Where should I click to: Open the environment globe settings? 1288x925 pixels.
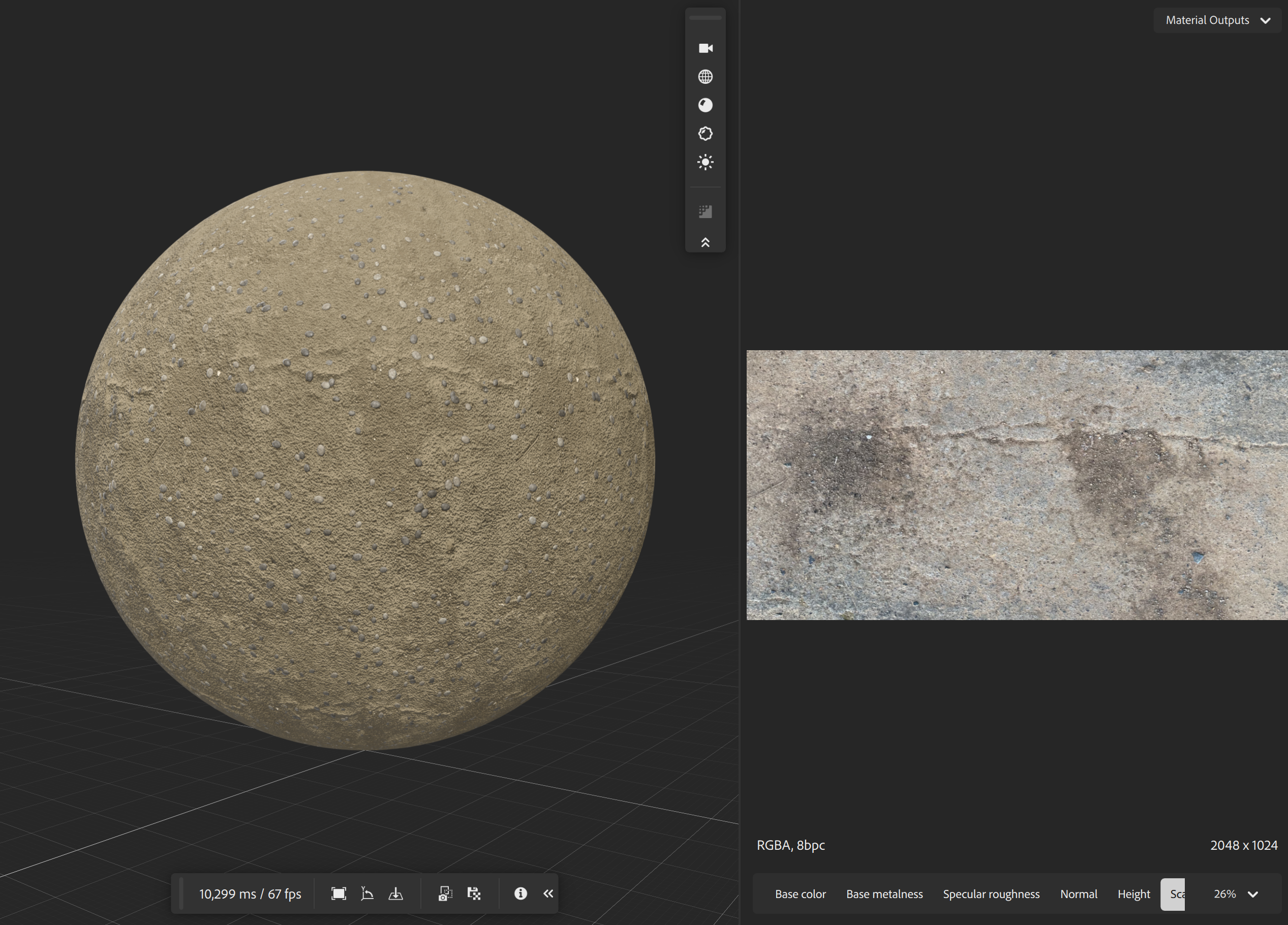point(706,77)
